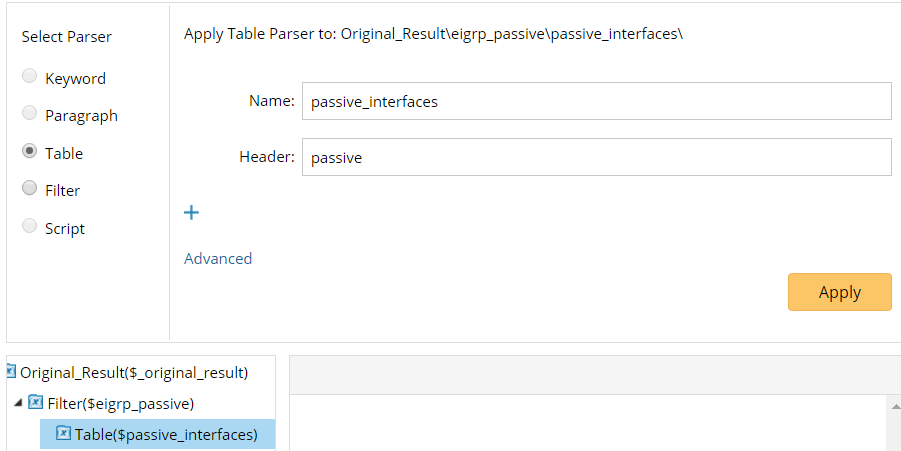
Task: Pick the Script parser radio button
Action: [30, 228]
